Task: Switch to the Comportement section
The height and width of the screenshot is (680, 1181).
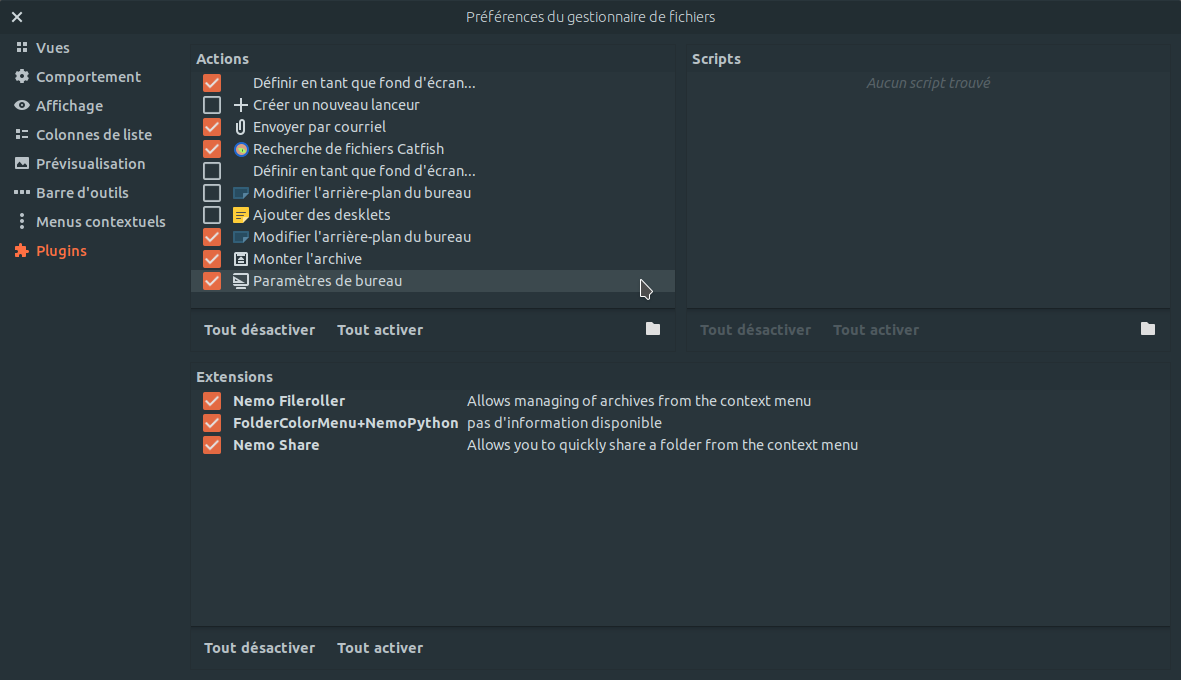Action: (x=88, y=77)
